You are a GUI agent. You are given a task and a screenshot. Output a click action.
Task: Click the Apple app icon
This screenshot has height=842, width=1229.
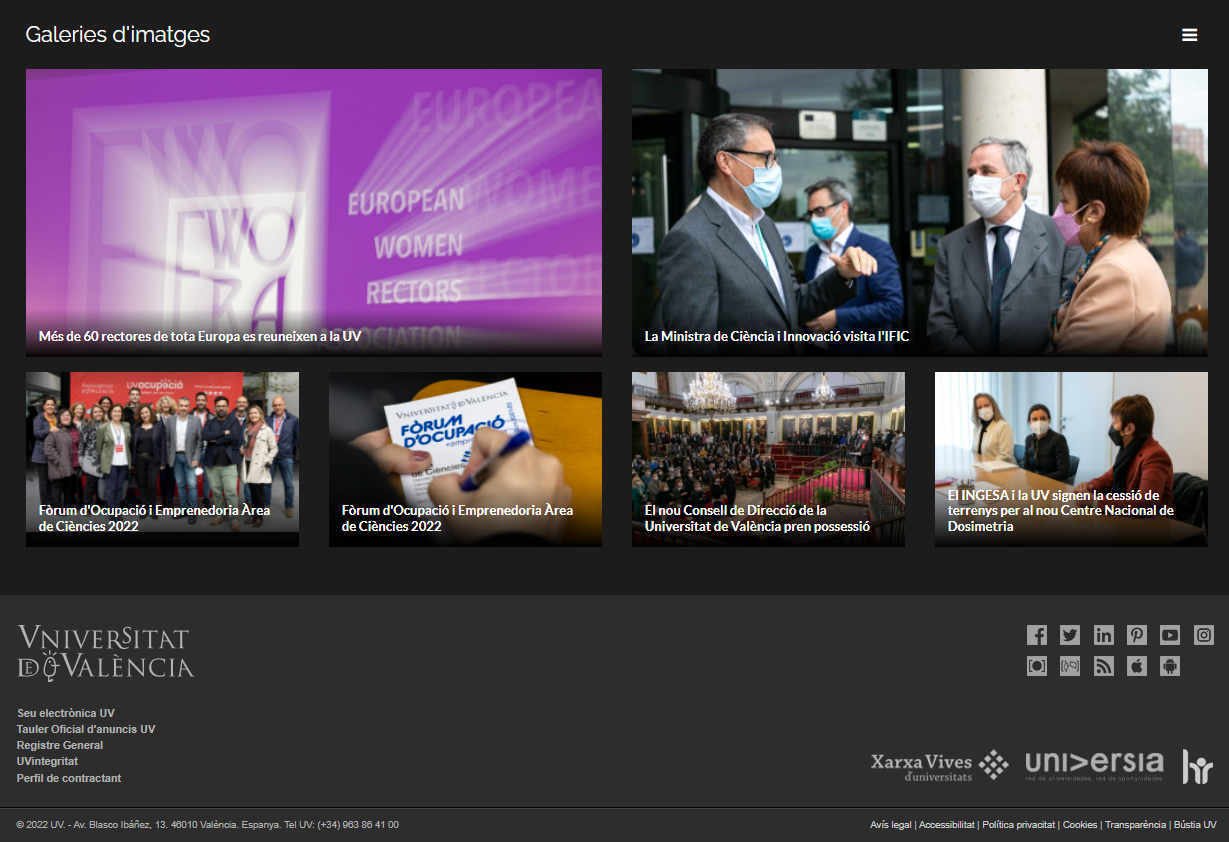click(1137, 666)
